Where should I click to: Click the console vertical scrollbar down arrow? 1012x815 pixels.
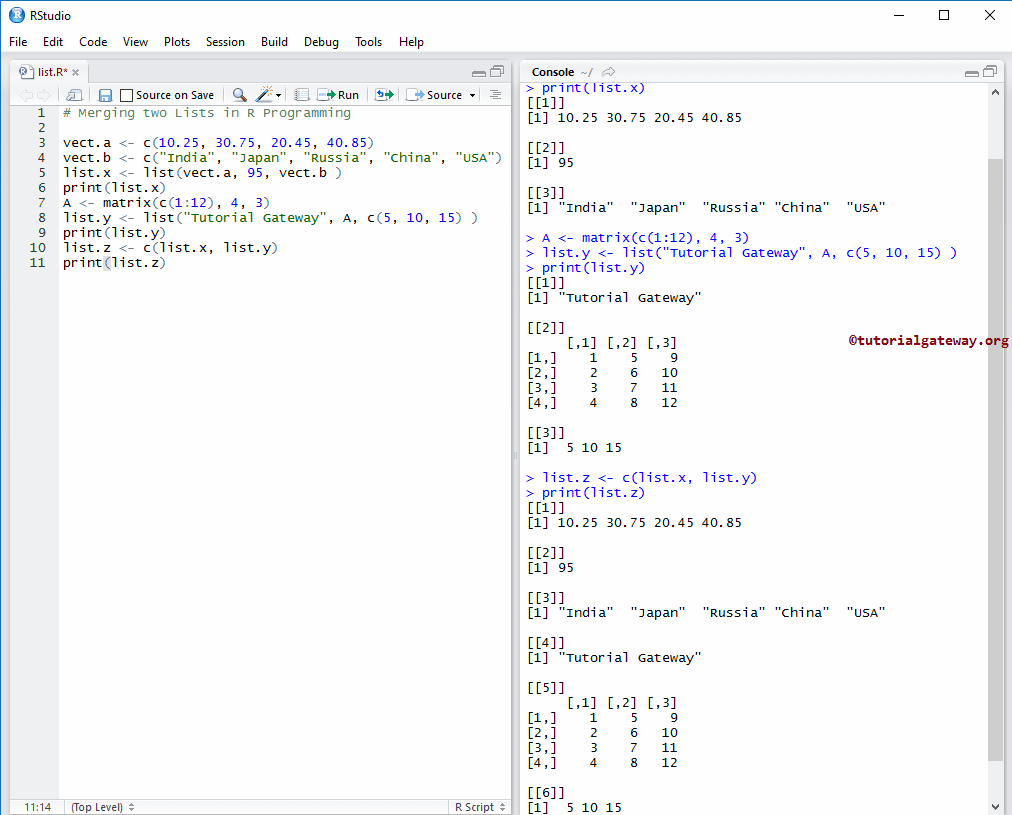(x=995, y=806)
